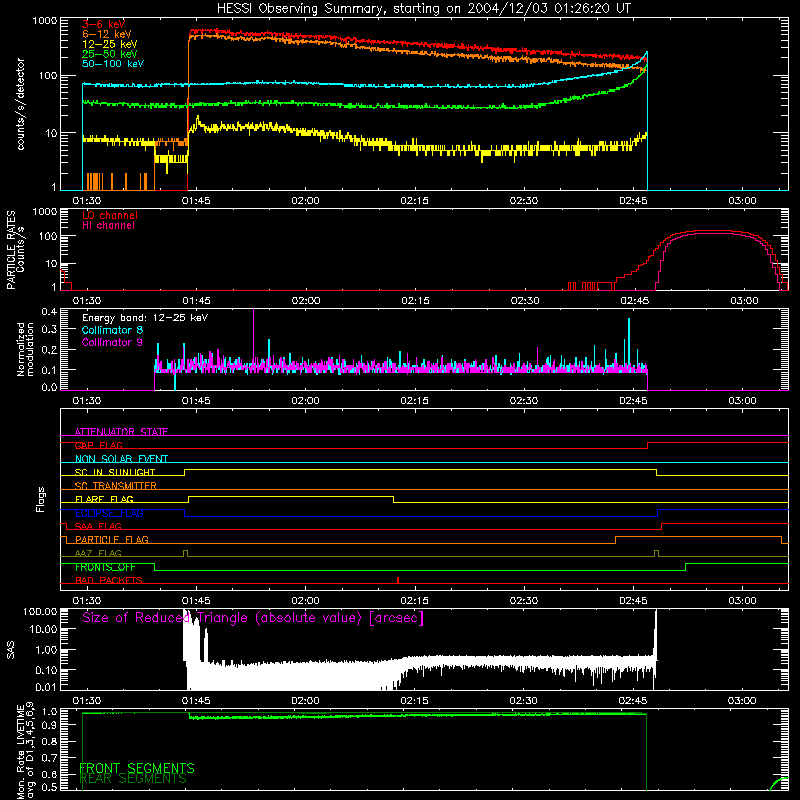The height and width of the screenshot is (800, 800).
Task: Click the bad packets red marker near 02:12
Action: coord(398,580)
